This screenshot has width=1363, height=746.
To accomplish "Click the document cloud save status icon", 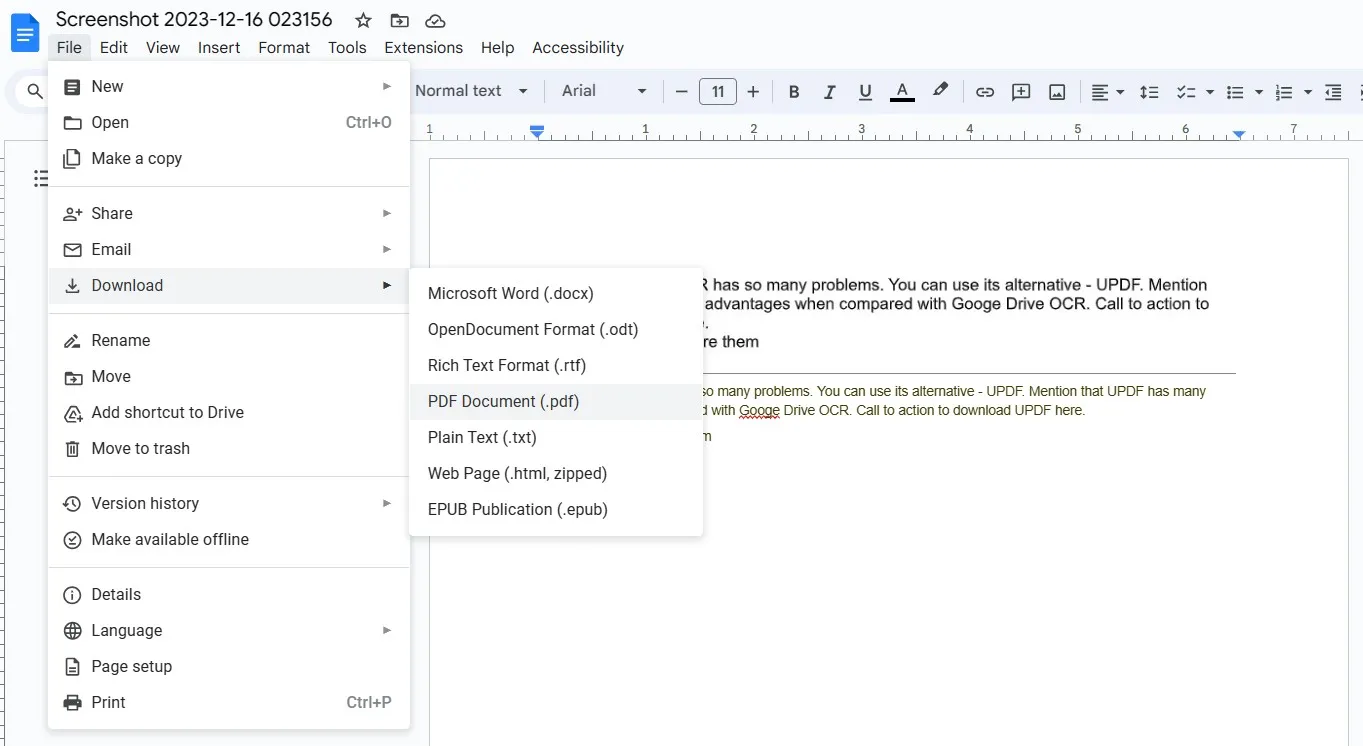I will 434,20.
